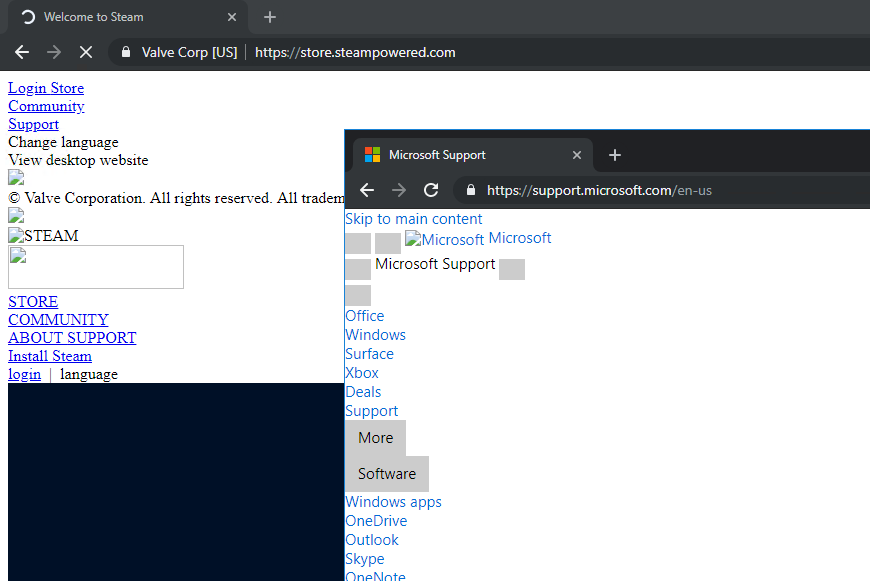Open the Support link on Steam page
This screenshot has width=870, height=581.
pyautogui.click(x=33, y=124)
